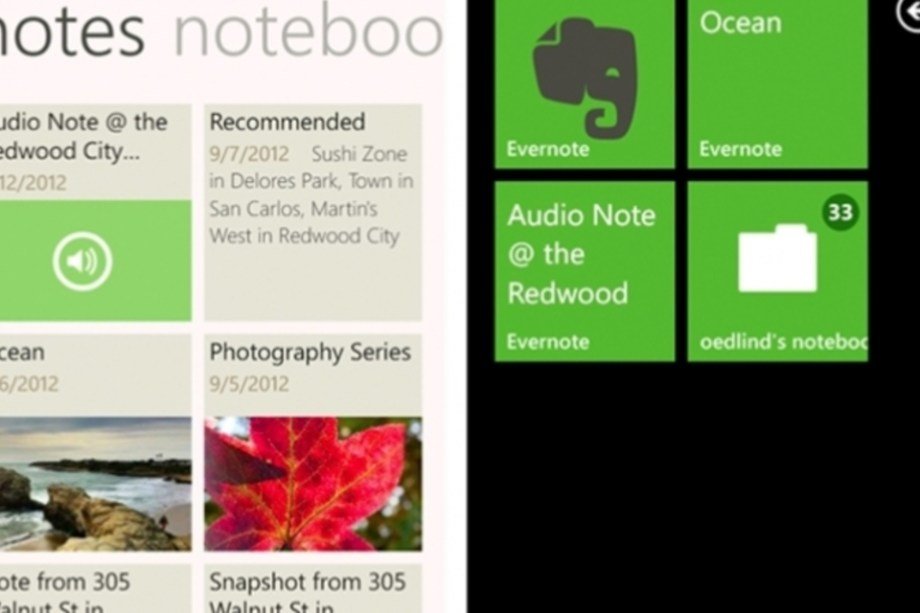Open the Ocean Evernote live tile

click(777, 84)
